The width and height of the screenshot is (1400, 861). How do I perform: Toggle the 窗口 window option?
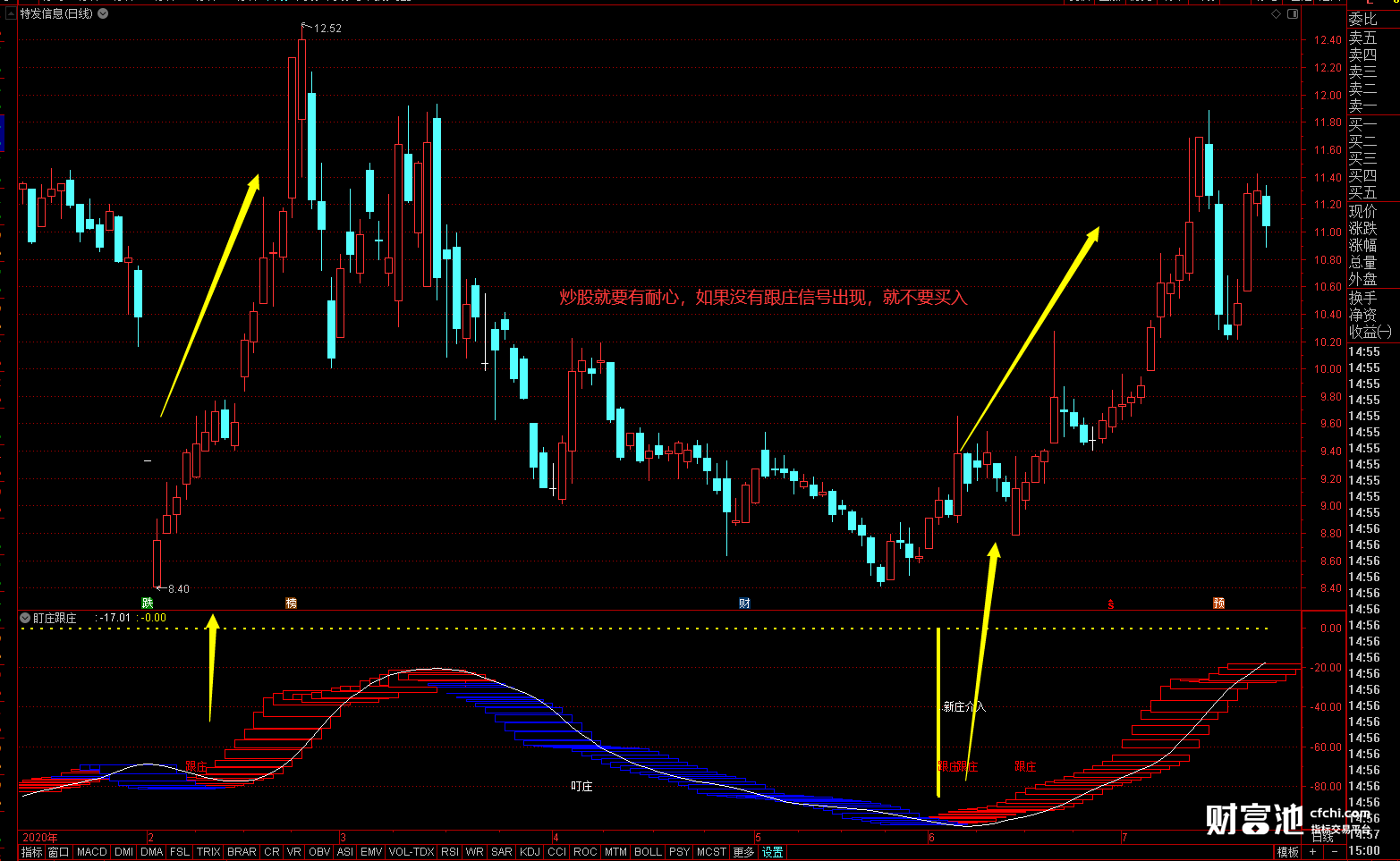(59, 852)
